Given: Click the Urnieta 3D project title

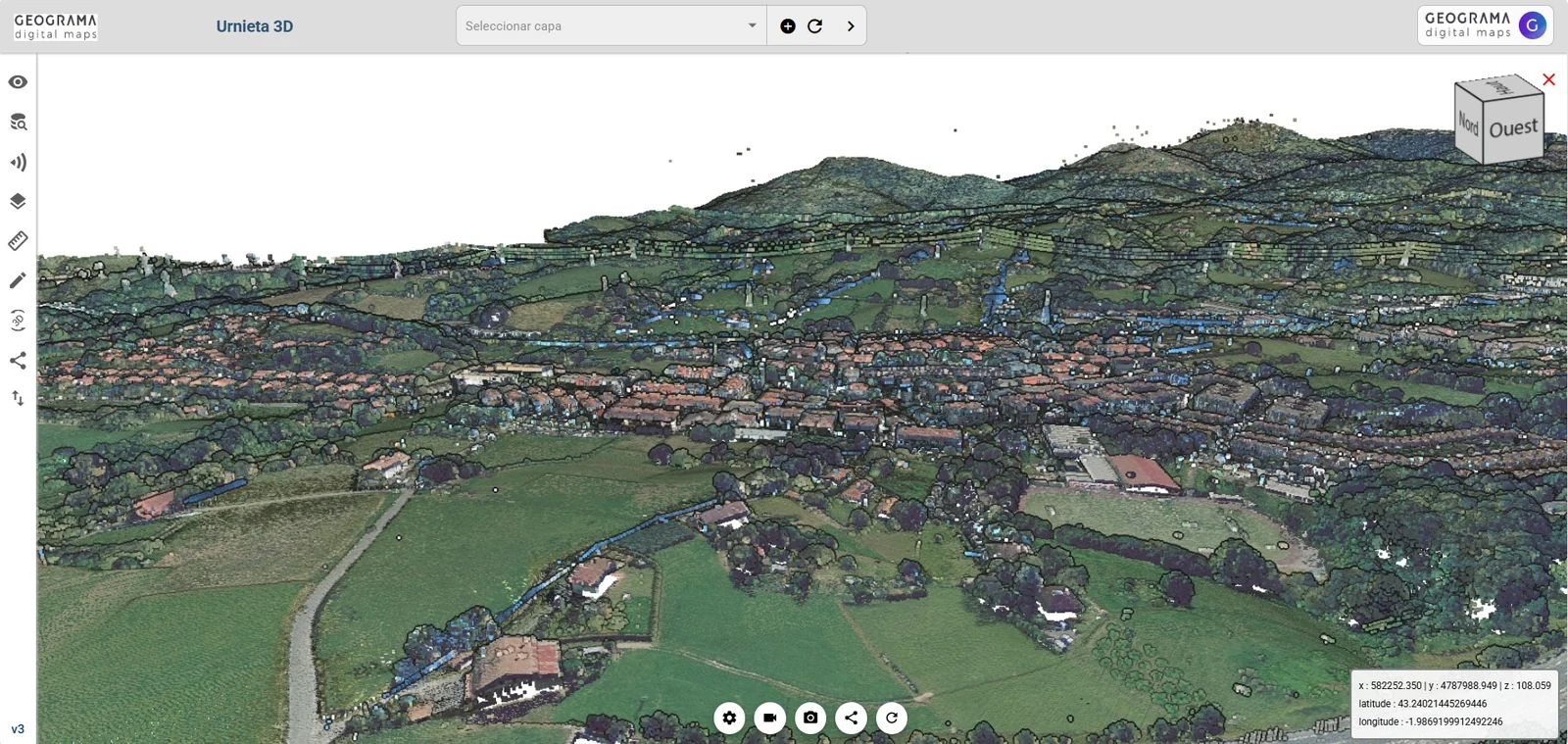Looking at the screenshot, I should pos(255,26).
